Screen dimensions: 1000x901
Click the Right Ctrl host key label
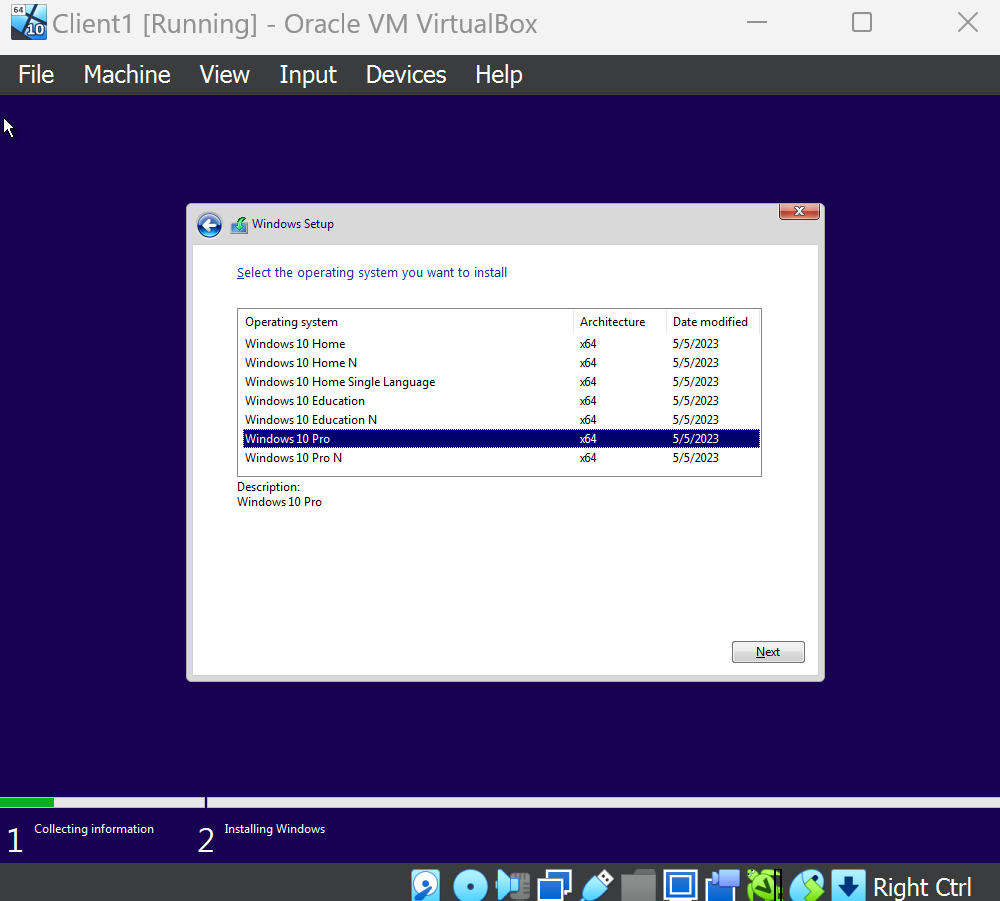click(922, 886)
